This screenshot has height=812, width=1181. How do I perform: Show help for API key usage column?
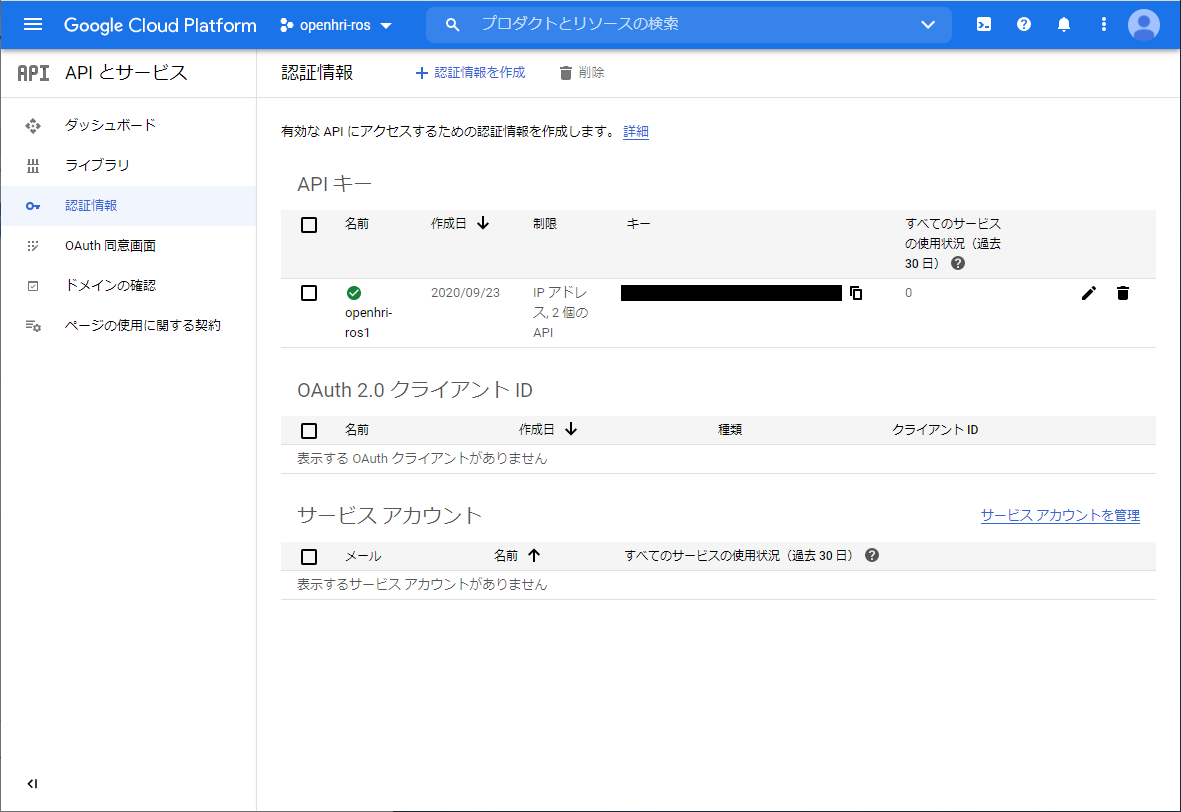957,263
